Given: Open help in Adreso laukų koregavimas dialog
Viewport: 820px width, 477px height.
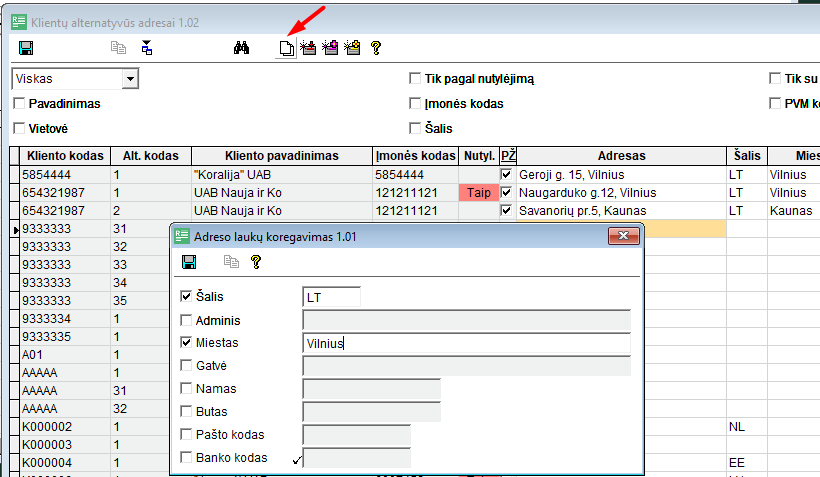Looking at the screenshot, I should point(256,262).
